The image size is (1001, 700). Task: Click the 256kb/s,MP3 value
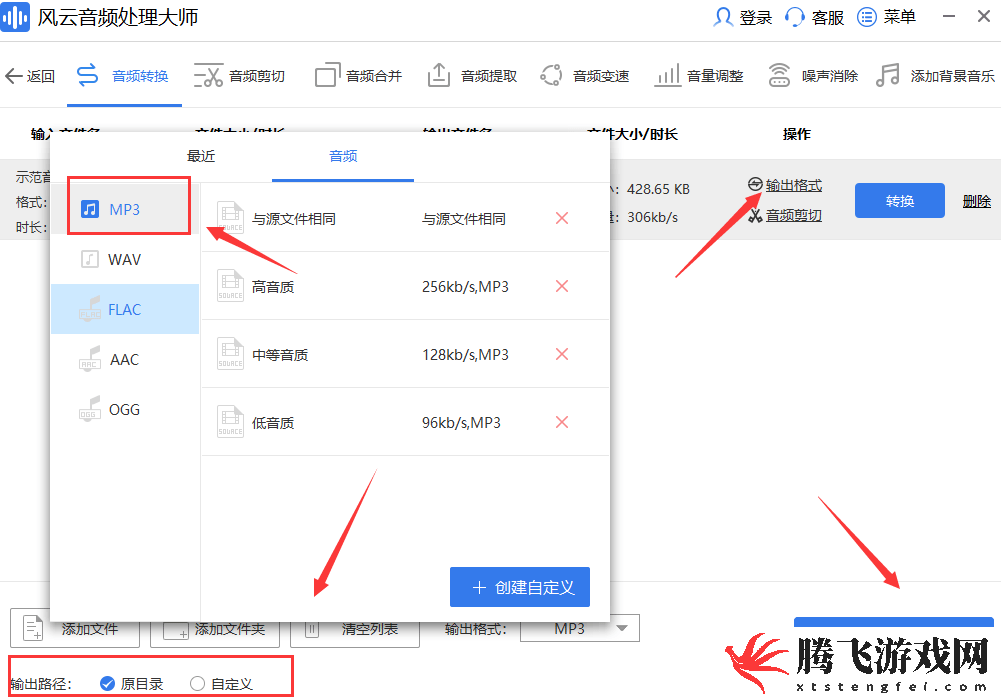pos(465,287)
